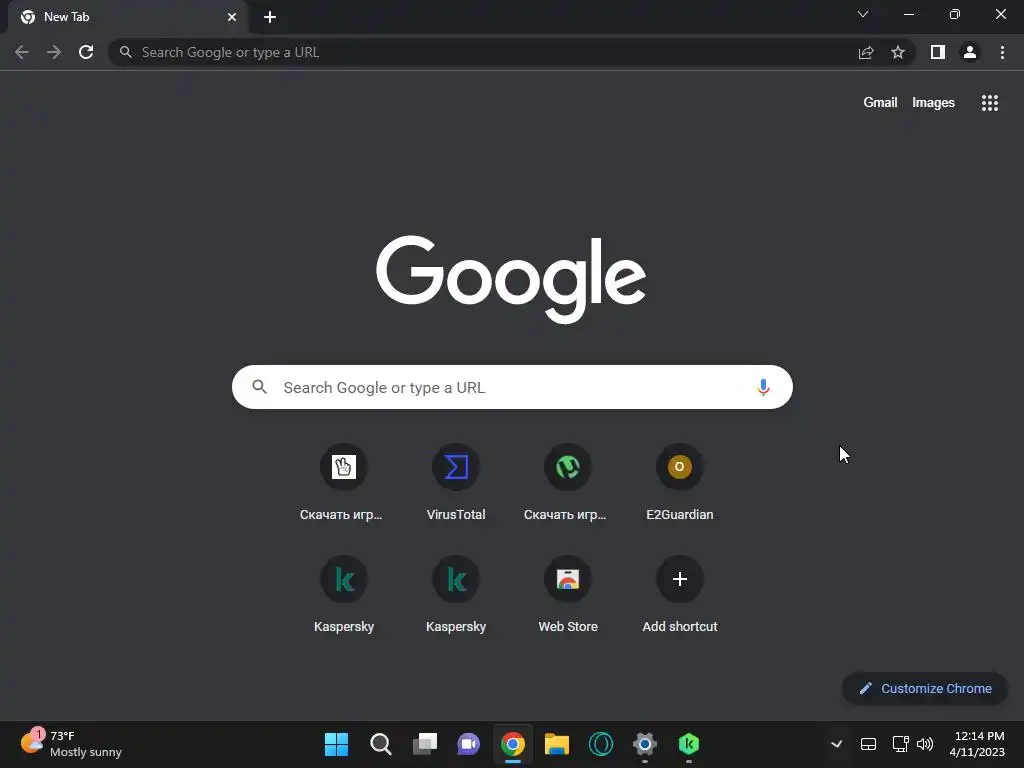
Task: Share this page via the share icon
Action: [x=866, y=52]
